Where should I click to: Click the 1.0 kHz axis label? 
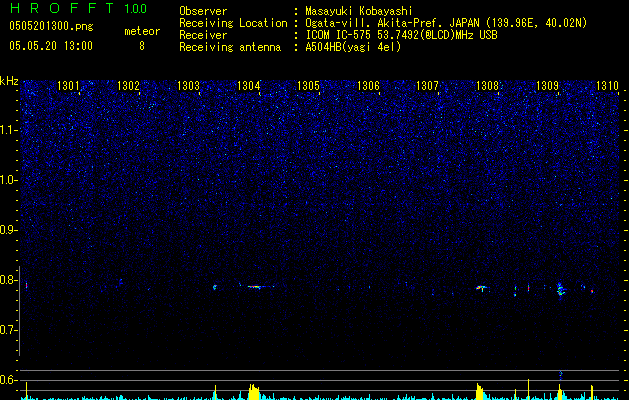coord(9,180)
